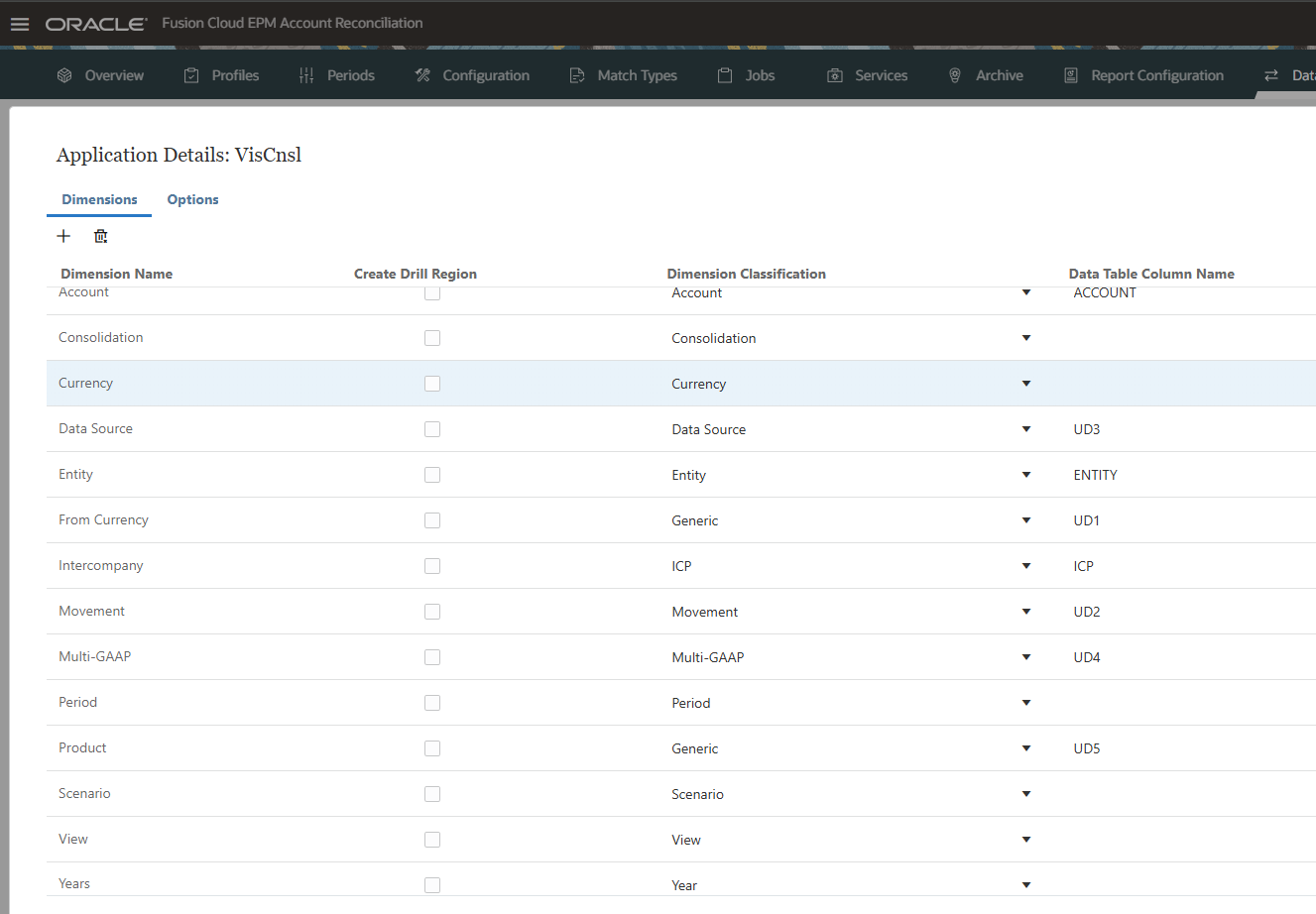
Task: Expand Multi-GAAP classification dropdown
Action: (x=1026, y=657)
